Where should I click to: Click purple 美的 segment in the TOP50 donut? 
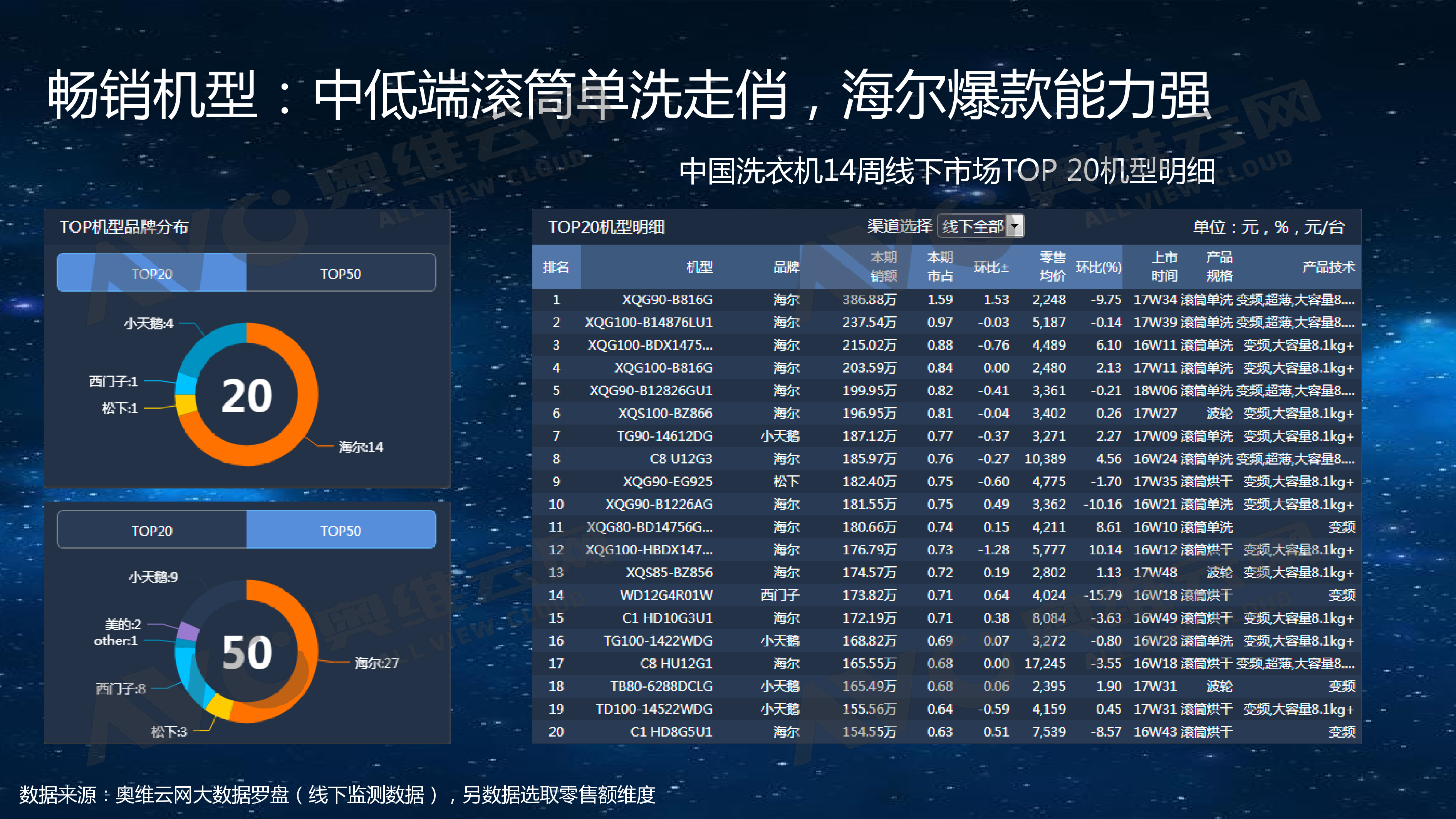[188, 630]
